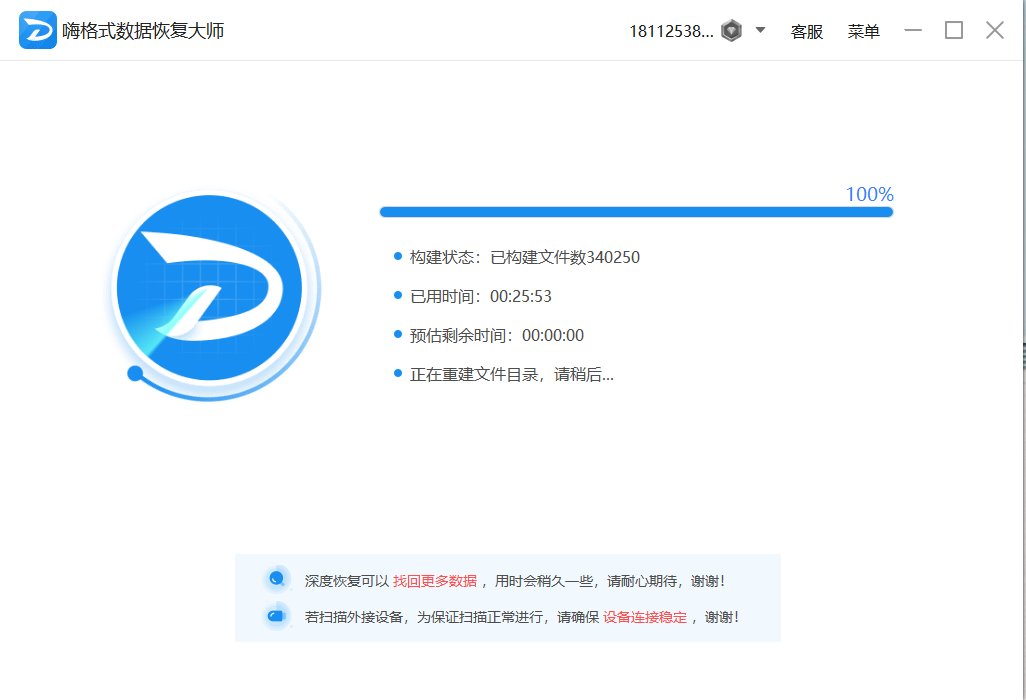Expand the account dropdown arrow
The width and height of the screenshot is (1026, 700).
click(759, 30)
